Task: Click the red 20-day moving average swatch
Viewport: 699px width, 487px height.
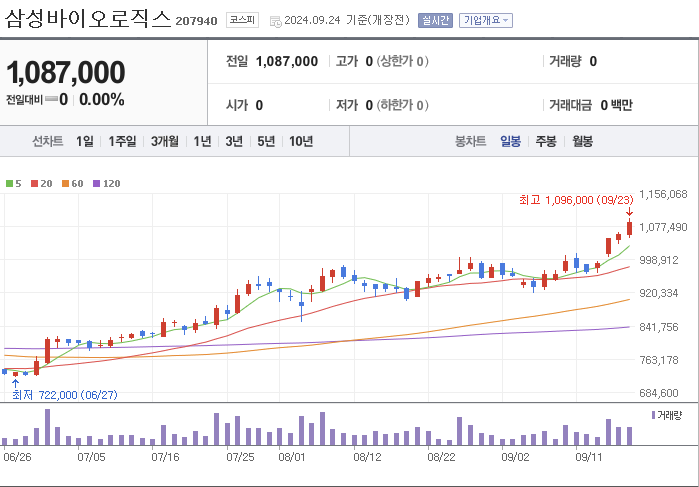Action: 34,183
